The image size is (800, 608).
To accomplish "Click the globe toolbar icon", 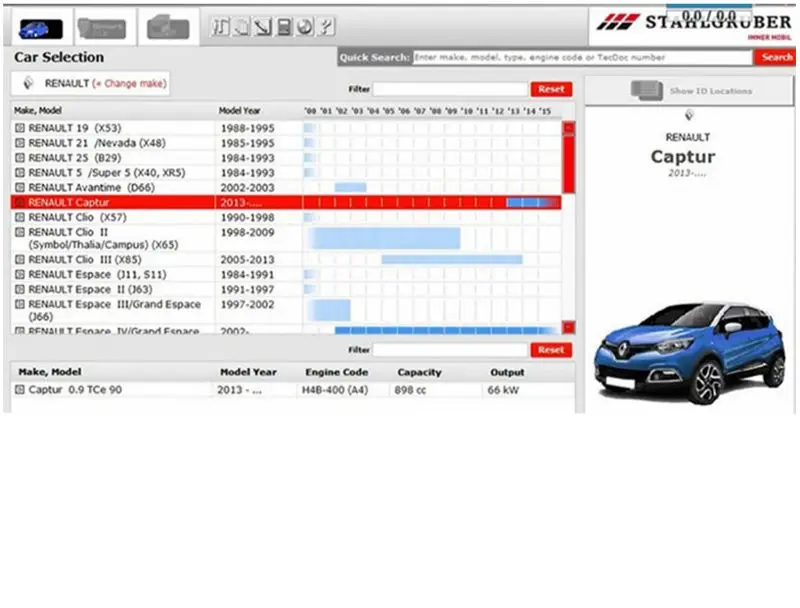I will click(x=305, y=27).
